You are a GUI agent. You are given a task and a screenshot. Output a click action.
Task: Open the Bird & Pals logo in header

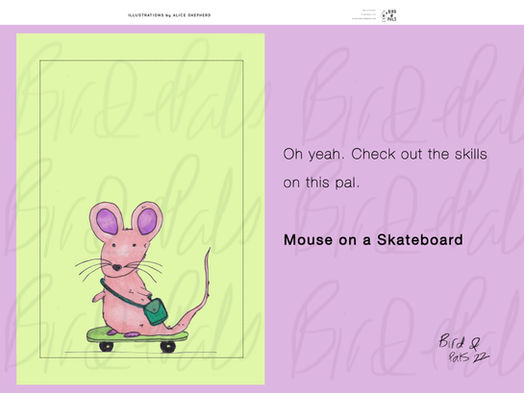(x=389, y=15)
